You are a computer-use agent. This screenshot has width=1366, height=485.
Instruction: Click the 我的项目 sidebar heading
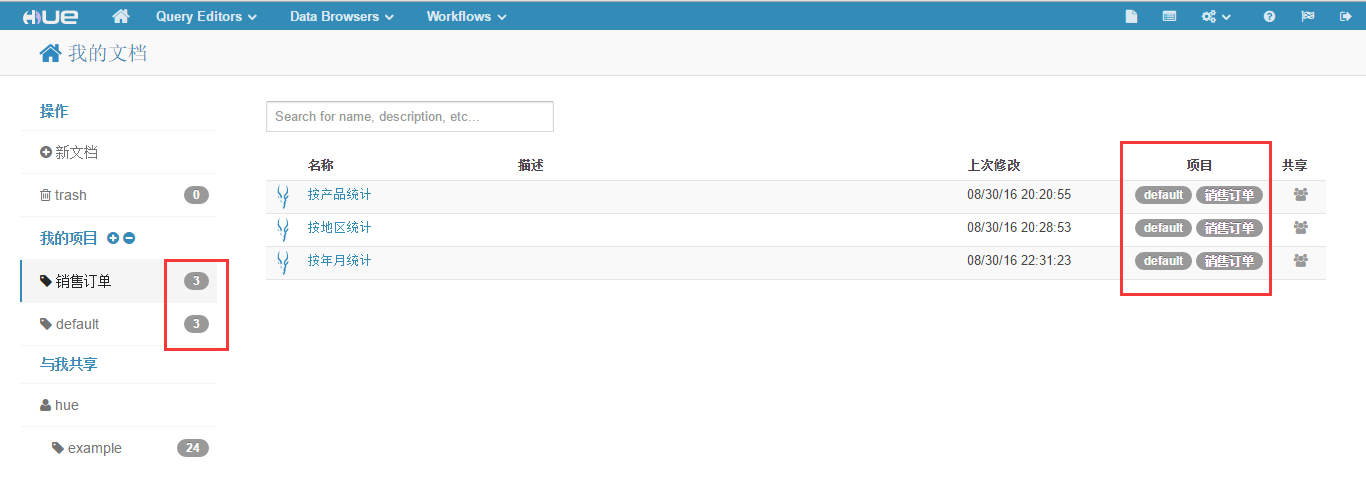pos(69,238)
